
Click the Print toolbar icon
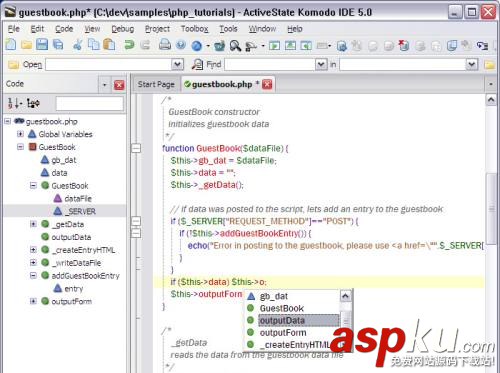click(x=165, y=45)
